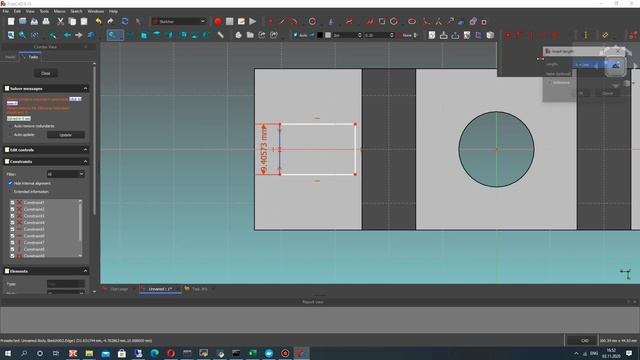640x360 pixels.
Task: Open the Macro menu
Action: pos(59,11)
